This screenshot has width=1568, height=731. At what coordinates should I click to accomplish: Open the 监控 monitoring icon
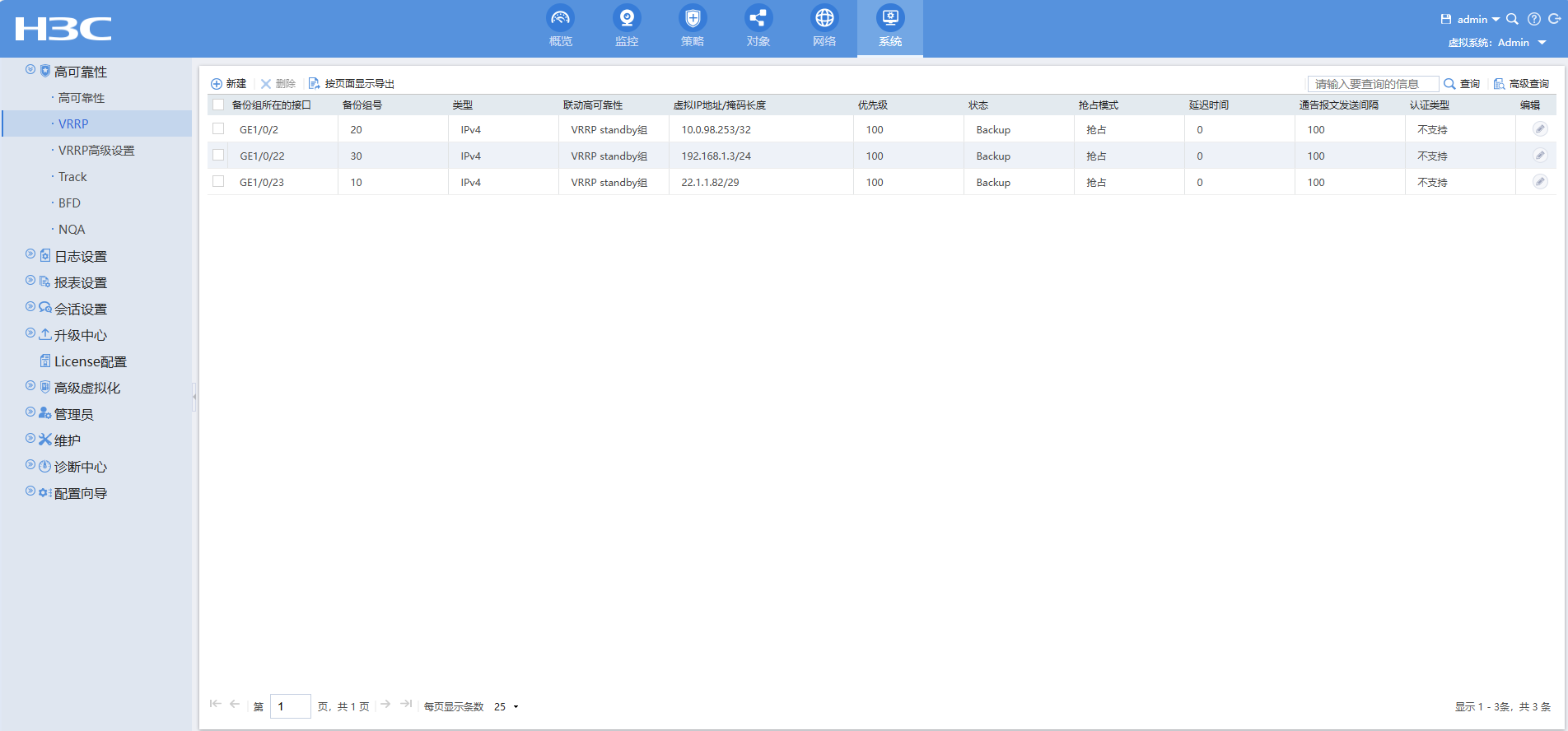pyautogui.click(x=627, y=18)
